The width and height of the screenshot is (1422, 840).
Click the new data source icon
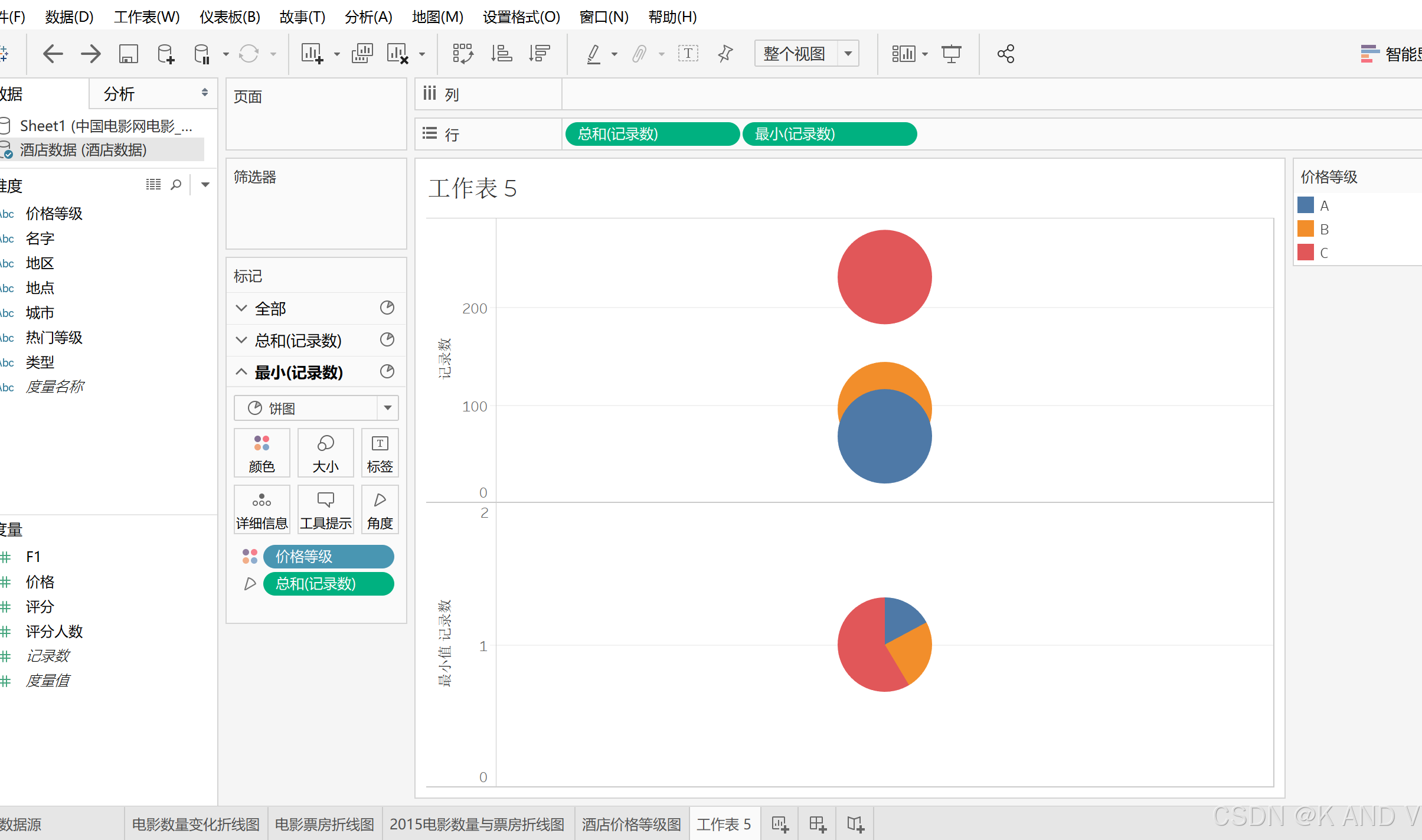pos(166,54)
